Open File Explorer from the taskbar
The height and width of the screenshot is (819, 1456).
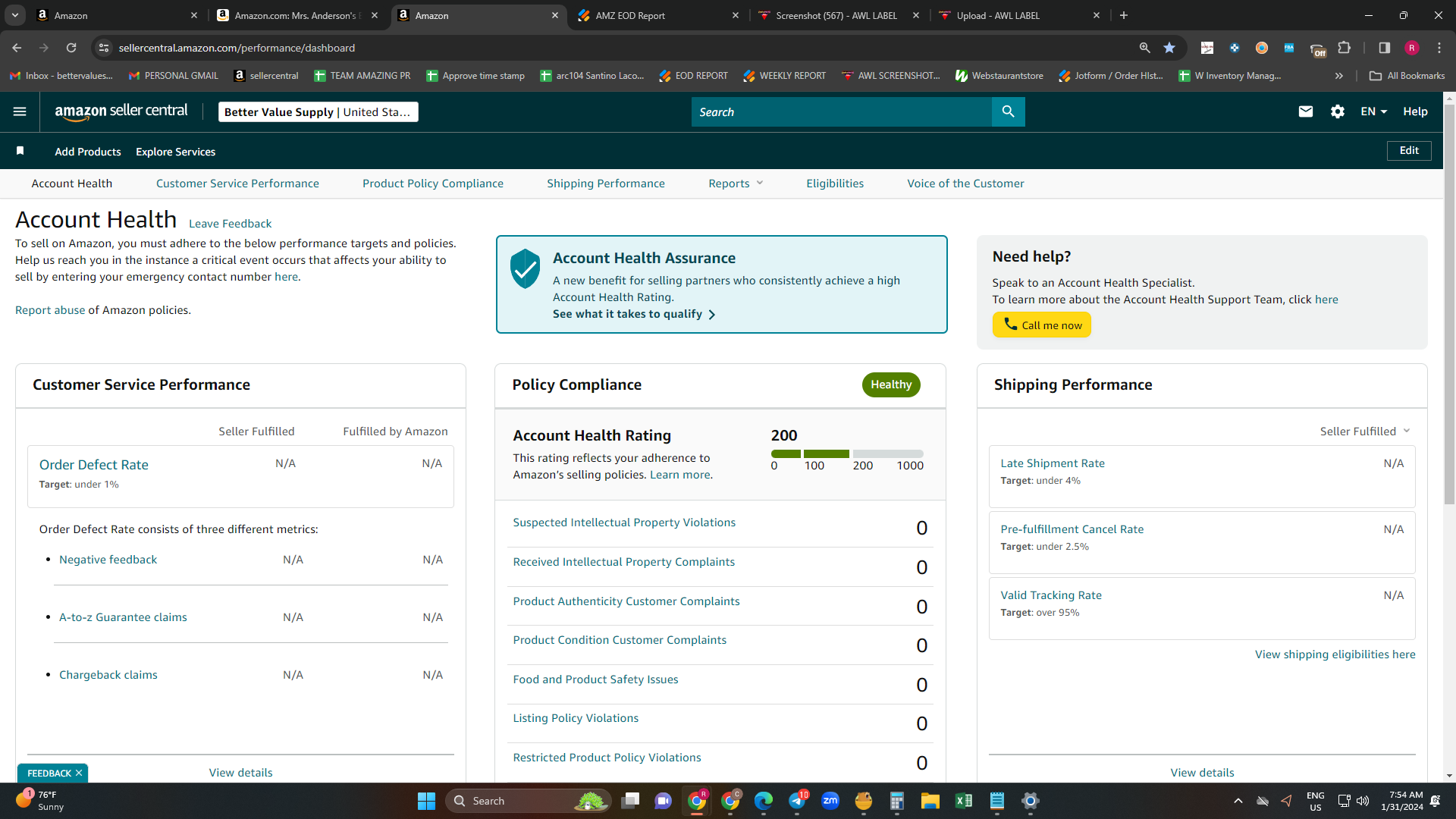click(930, 801)
